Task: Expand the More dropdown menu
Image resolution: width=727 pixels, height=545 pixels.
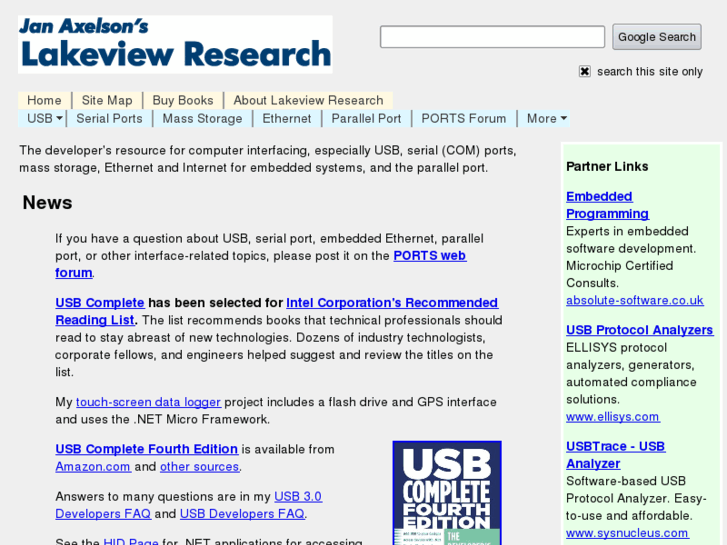Action: pyautogui.click(x=545, y=118)
